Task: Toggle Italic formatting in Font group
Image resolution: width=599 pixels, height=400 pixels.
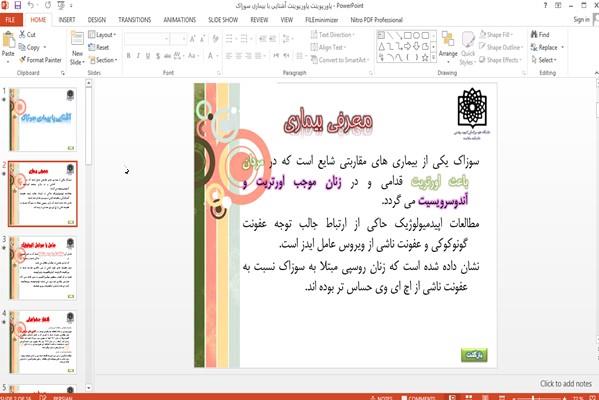Action: (x=138, y=56)
